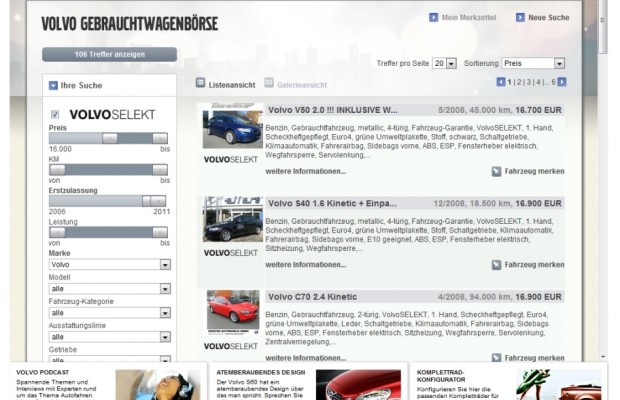This screenshot has width=620, height=400.
Task: Open the Getriebe dropdown
Action: tap(110, 359)
